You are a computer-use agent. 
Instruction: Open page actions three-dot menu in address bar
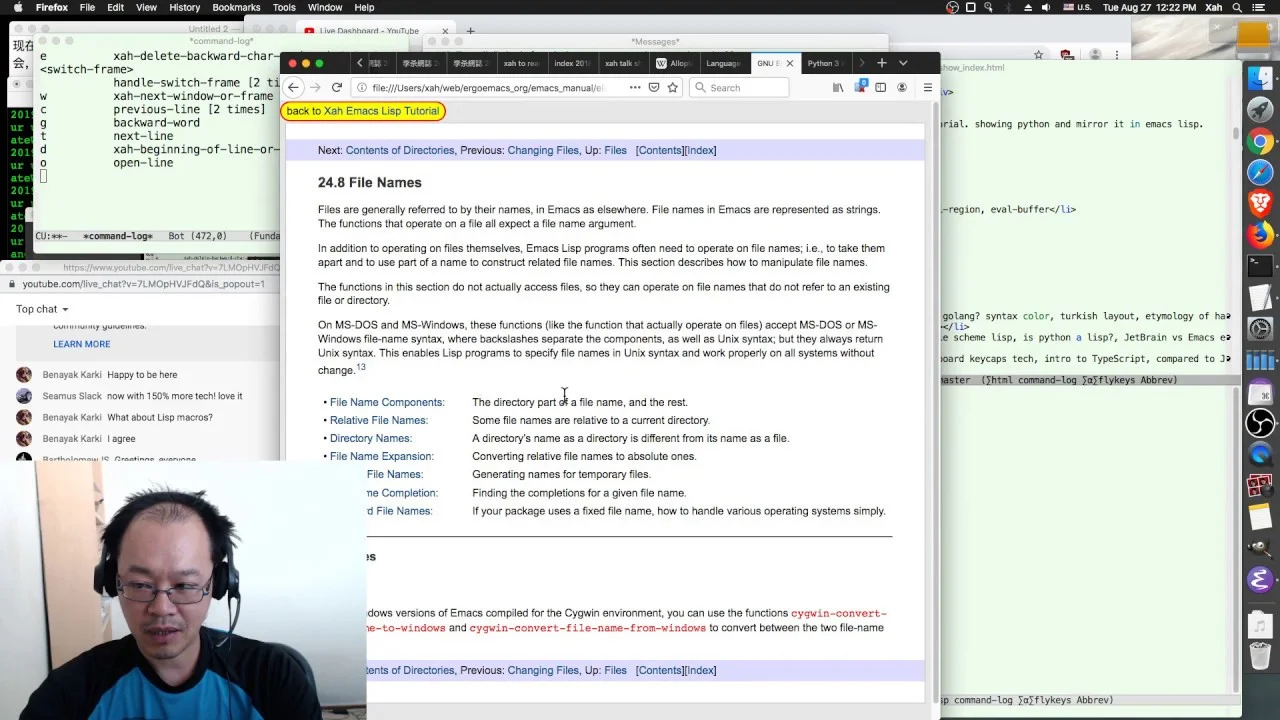[635, 88]
